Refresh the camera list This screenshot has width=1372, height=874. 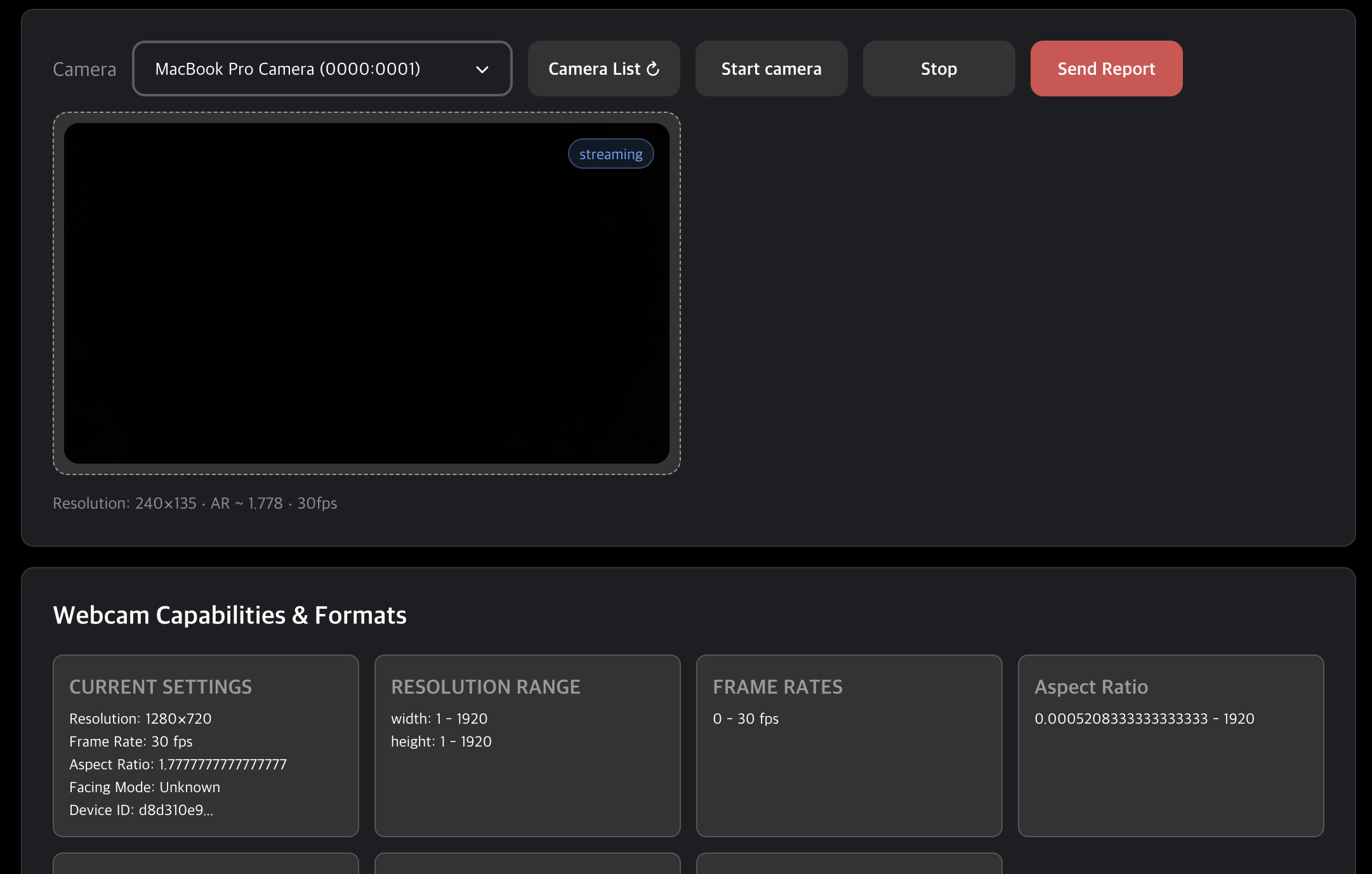pos(604,68)
